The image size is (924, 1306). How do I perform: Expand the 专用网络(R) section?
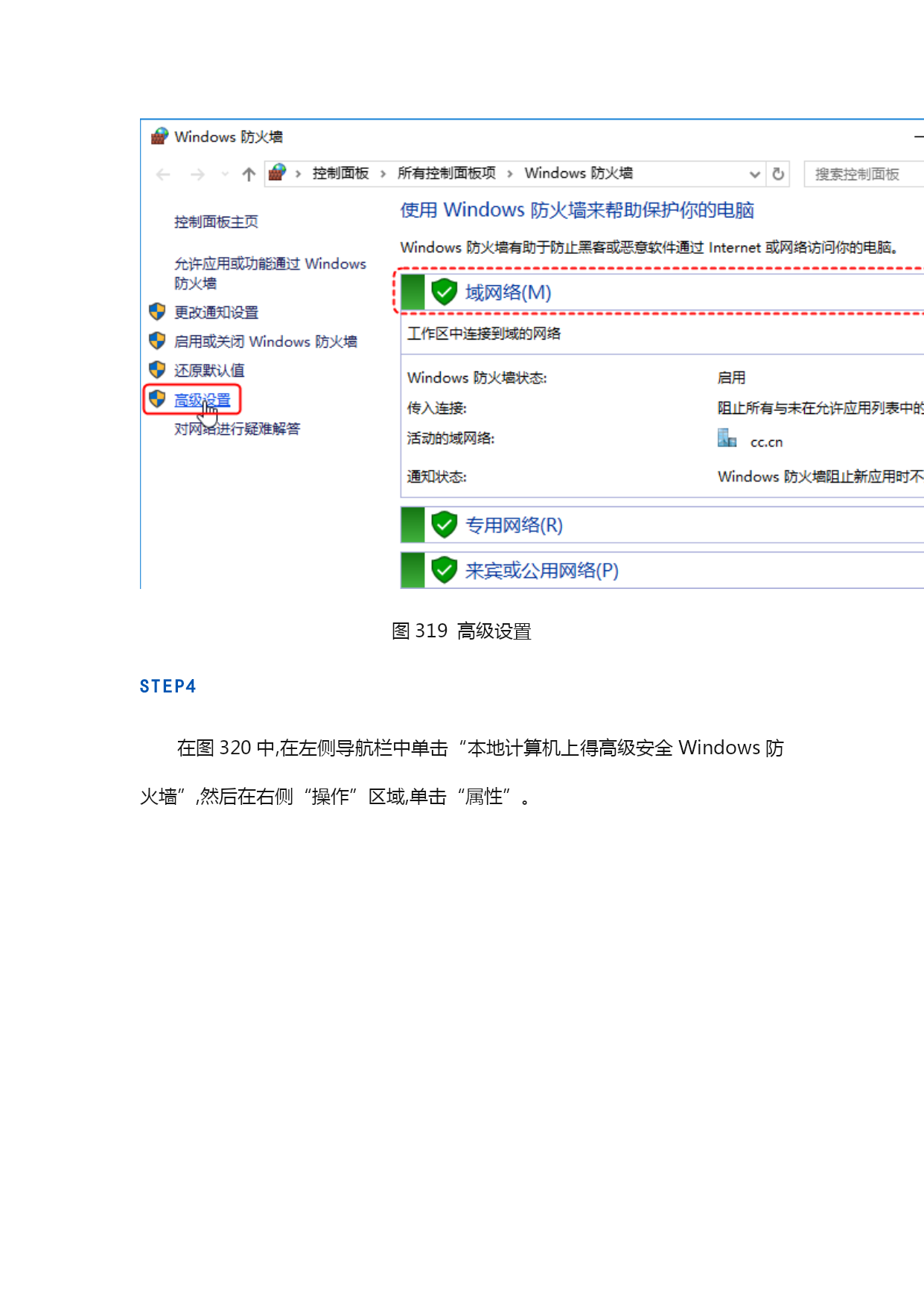tap(662, 525)
